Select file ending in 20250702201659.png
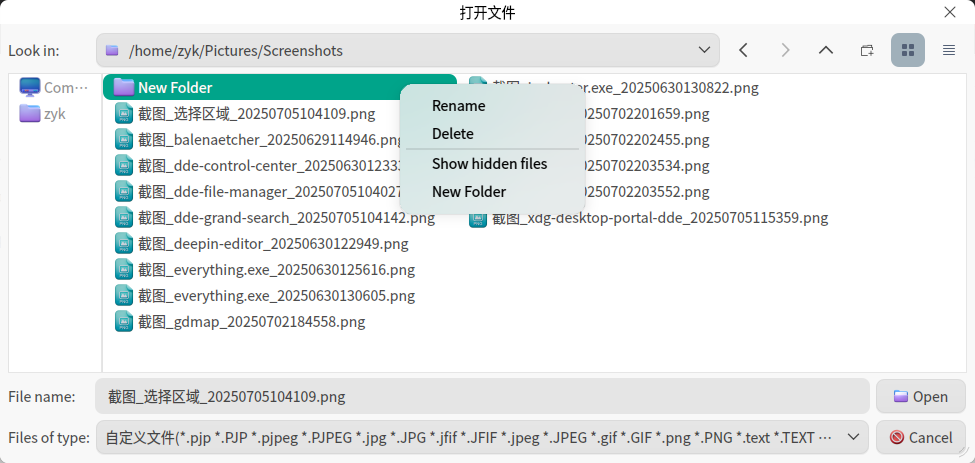 647,114
